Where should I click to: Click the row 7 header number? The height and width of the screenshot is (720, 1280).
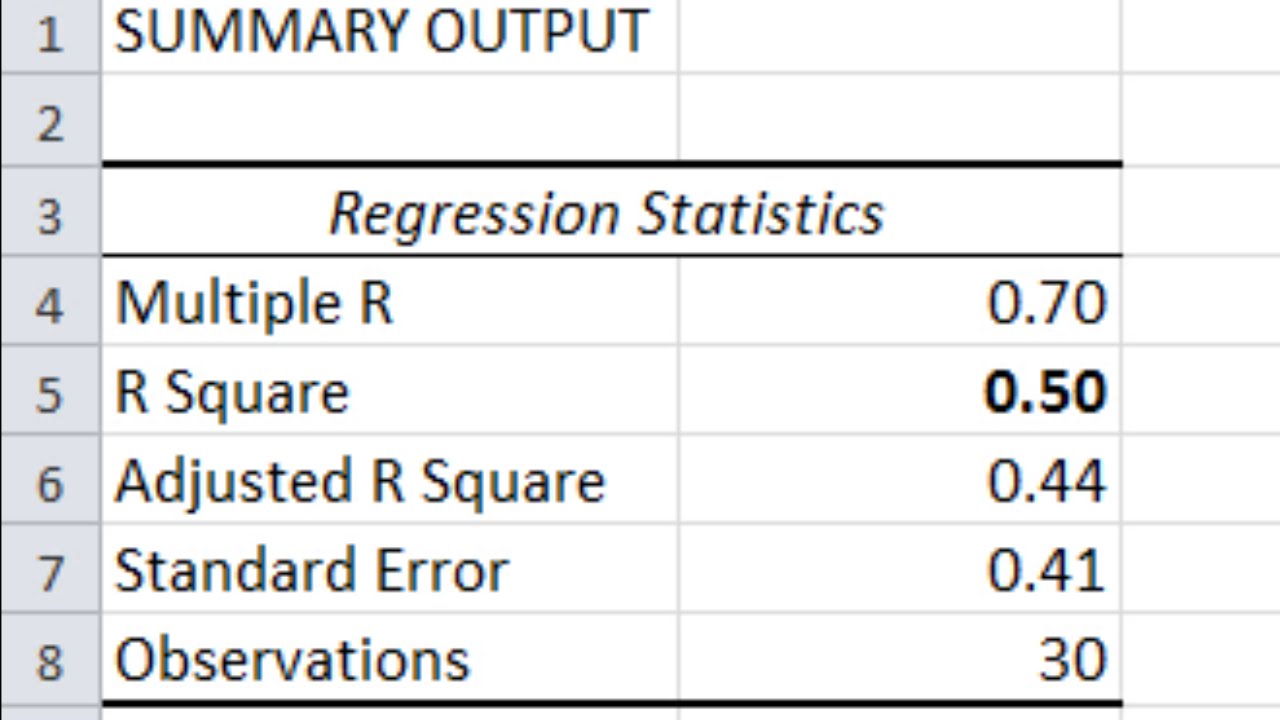pos(50,572)
